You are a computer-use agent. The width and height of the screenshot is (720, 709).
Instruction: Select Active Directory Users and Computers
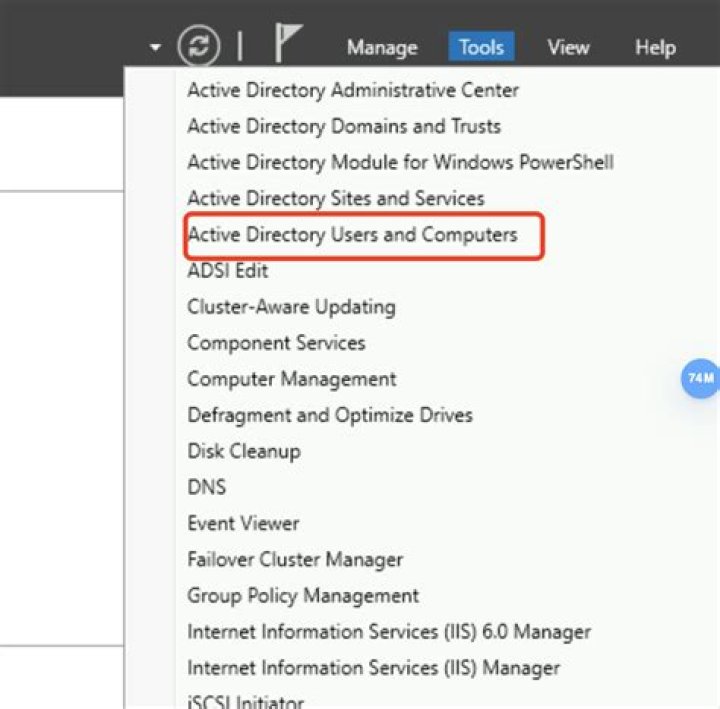(352, 235)
